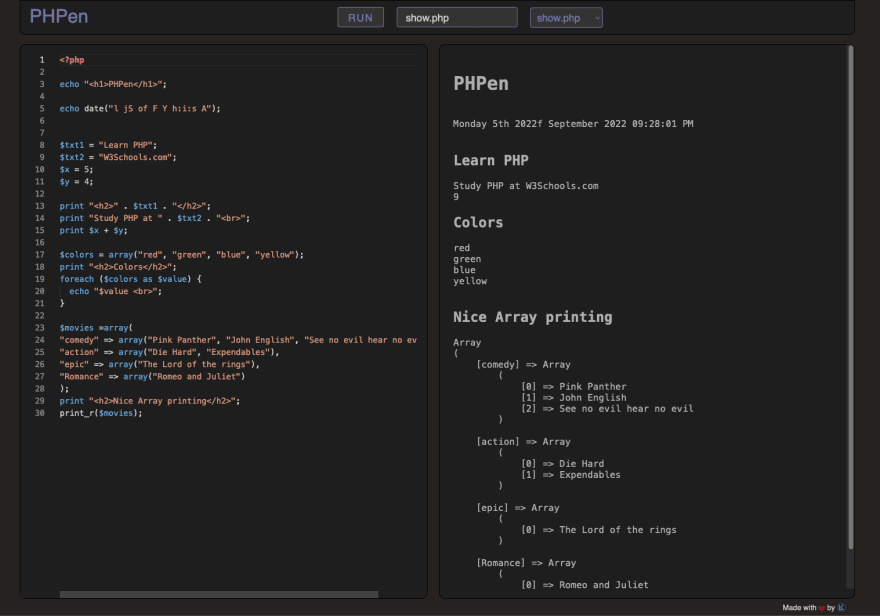Click the "Nice Array printing" output heading
The height and width of the screenshot is (616, 880).
tap(533, 317)
